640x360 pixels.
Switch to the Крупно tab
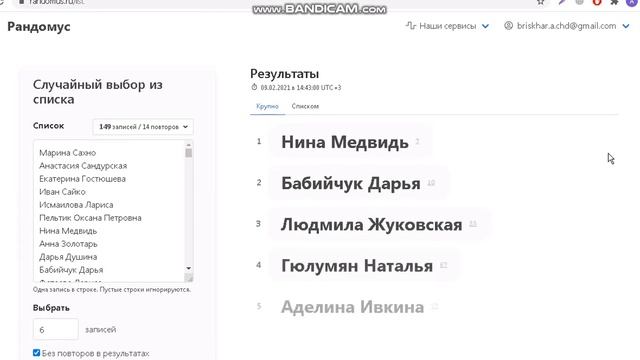point(267,106)
